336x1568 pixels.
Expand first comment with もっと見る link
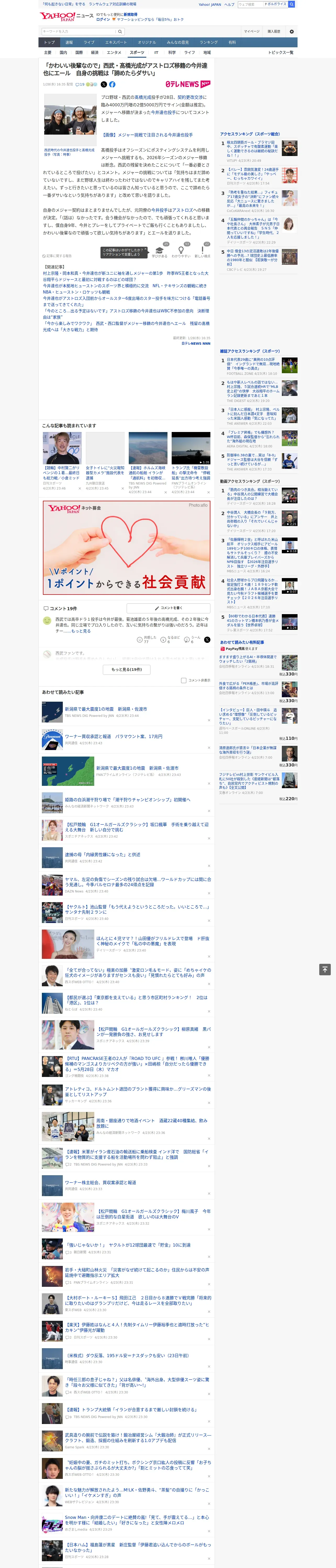(x=81, y=631)
